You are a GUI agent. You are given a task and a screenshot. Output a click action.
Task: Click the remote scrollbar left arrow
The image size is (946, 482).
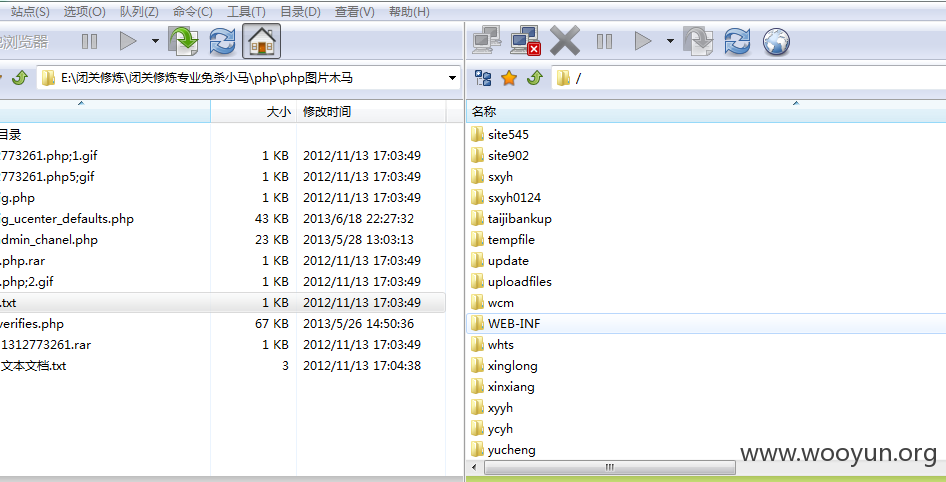pyautogui.click(x=474, y=468)
